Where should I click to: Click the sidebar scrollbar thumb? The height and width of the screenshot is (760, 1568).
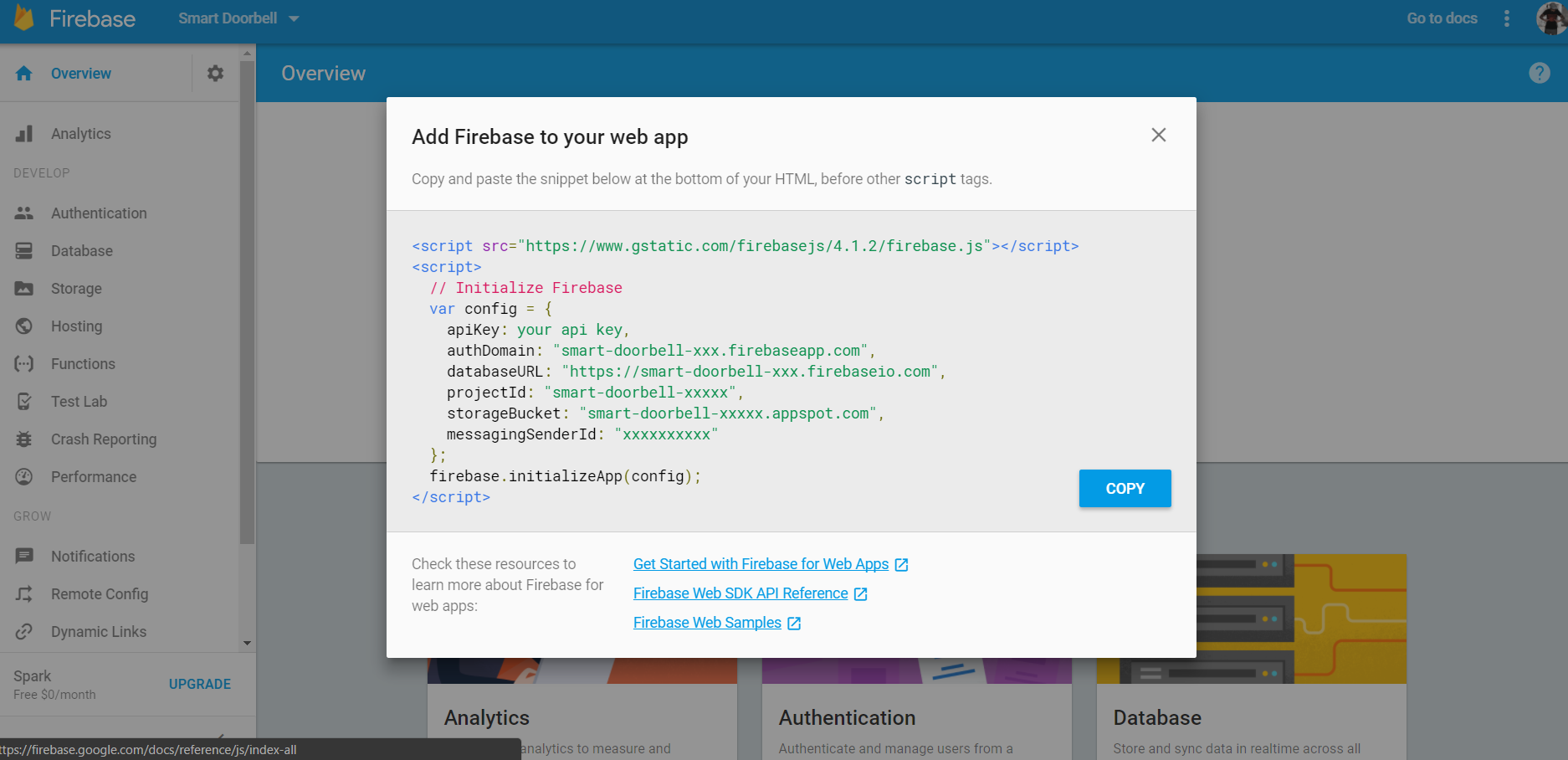[x=247, y=301]
